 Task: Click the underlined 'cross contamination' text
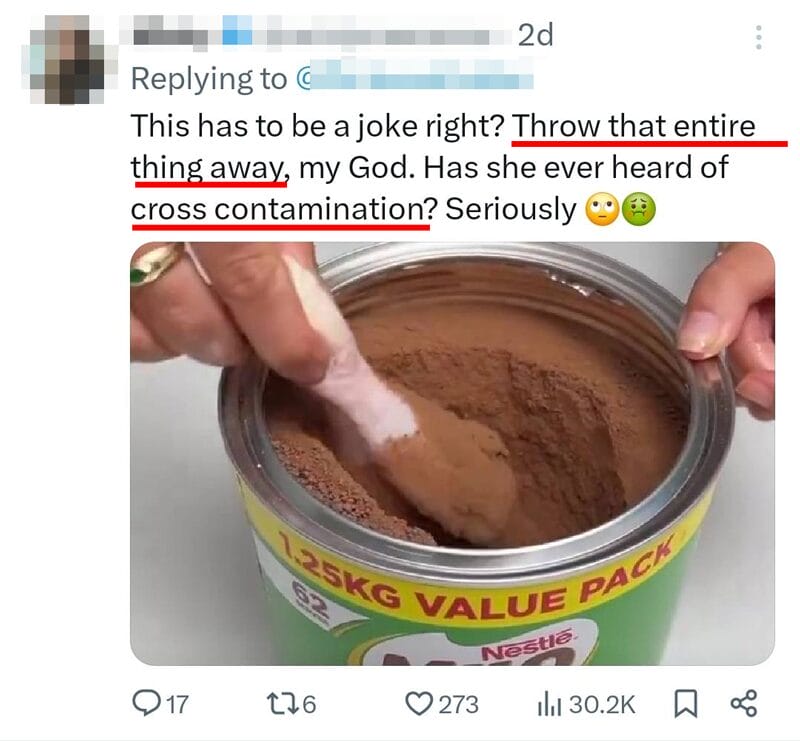tap(281, 209)
